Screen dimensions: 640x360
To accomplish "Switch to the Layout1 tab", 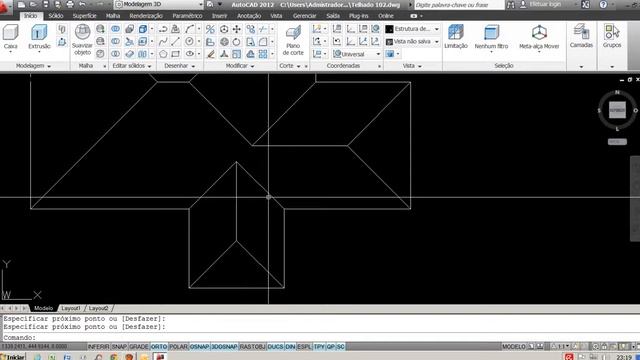I will point(71,308).
